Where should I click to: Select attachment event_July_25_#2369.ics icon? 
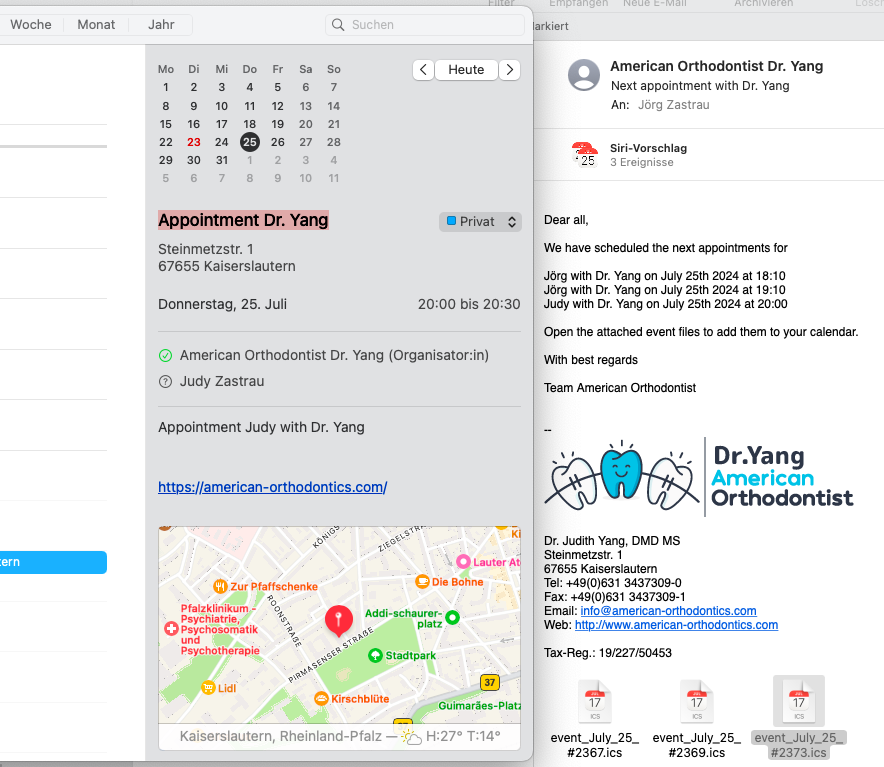(x=697, y=702)
